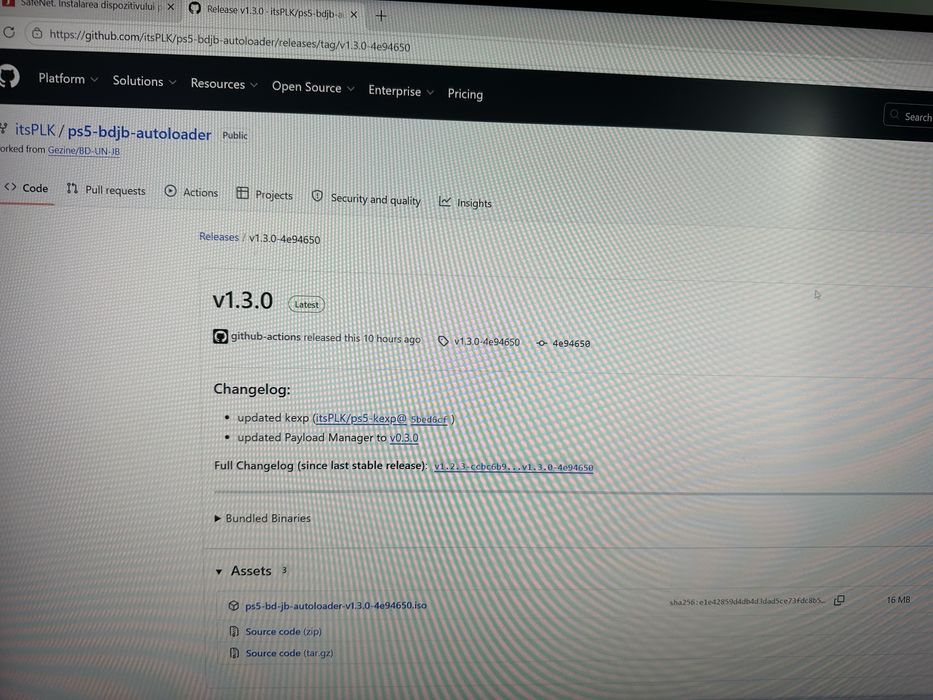Close the Release v1.3.0 tab
Image resolution: width=933 pixels, height=700 pixels.
point(354,14)
